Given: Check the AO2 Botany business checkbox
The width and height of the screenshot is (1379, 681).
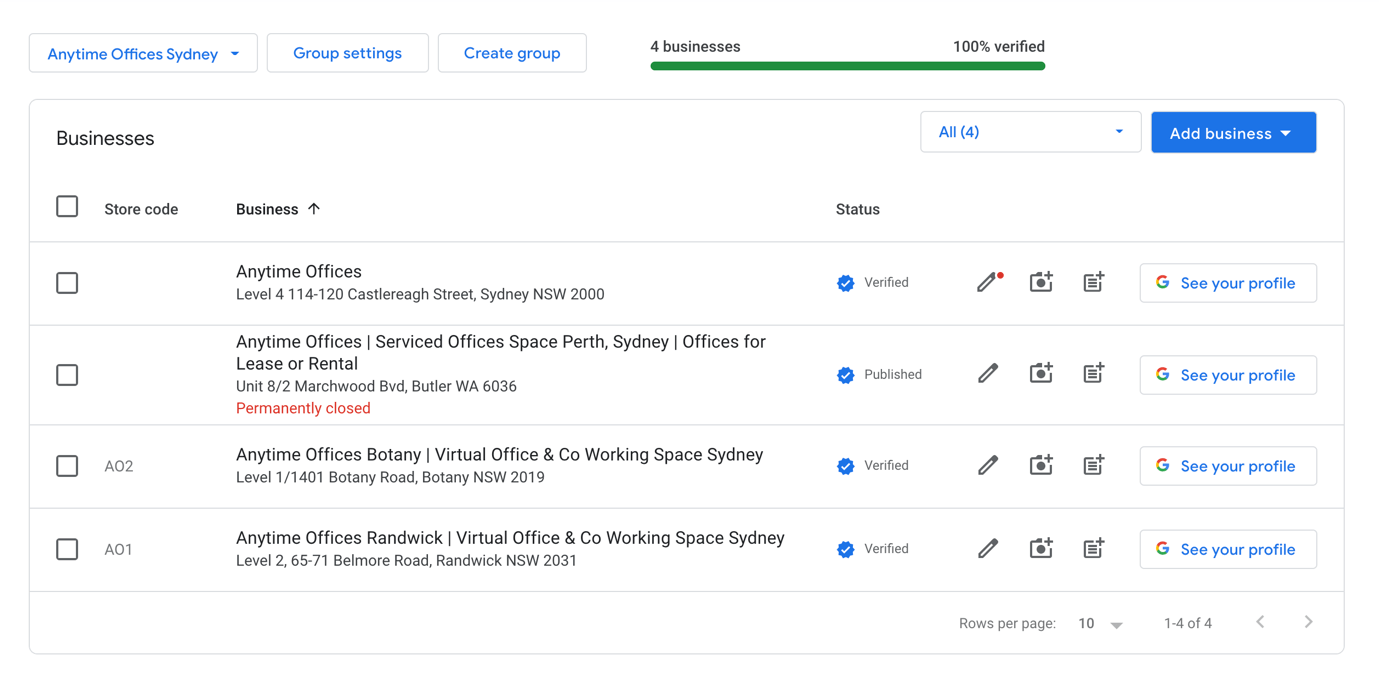Looking at the screenshot, I should tap(67, 466).
